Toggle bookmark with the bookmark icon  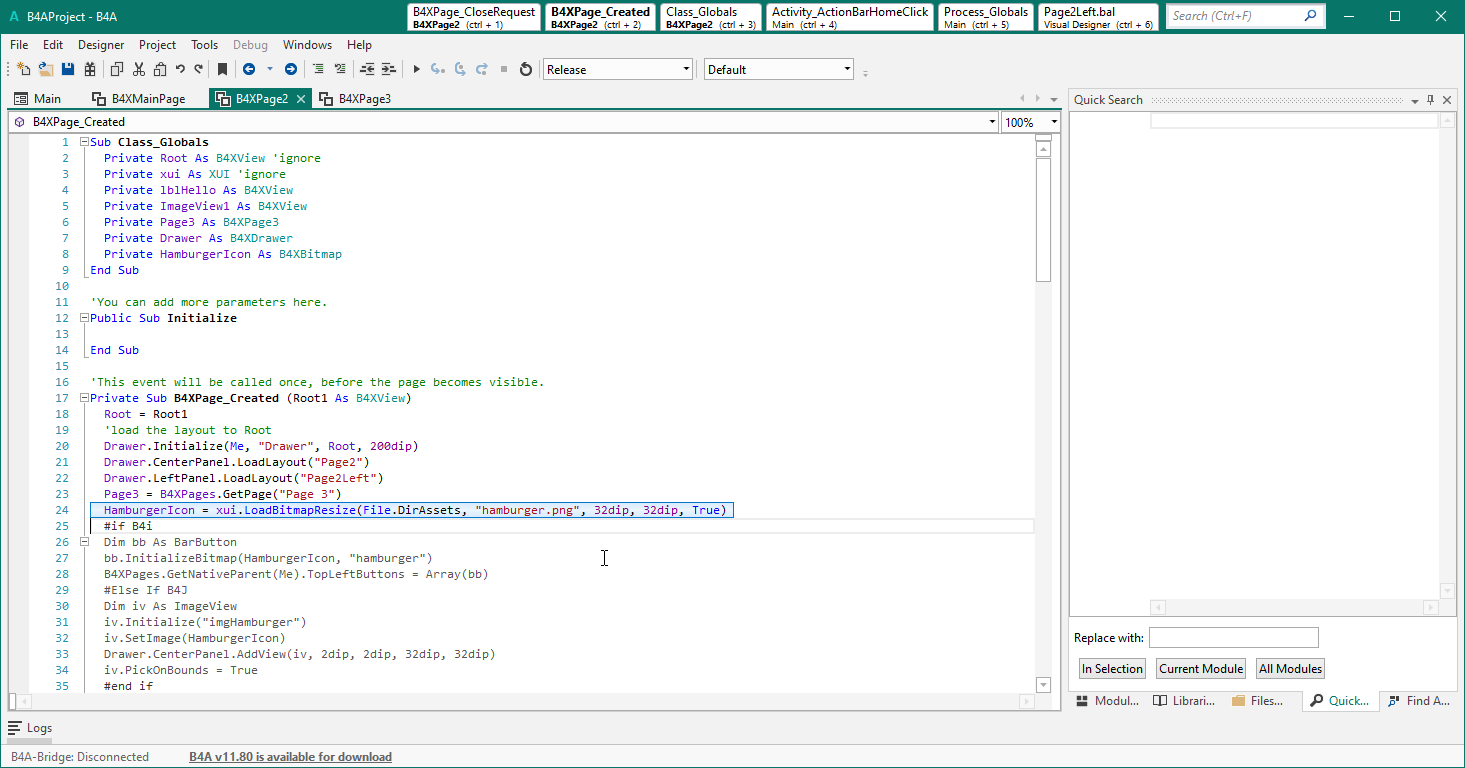pos(222,69)
